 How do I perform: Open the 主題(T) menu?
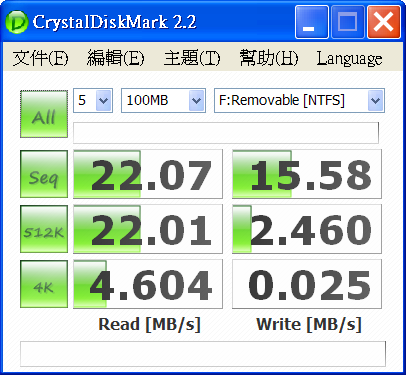coord(192,58)
